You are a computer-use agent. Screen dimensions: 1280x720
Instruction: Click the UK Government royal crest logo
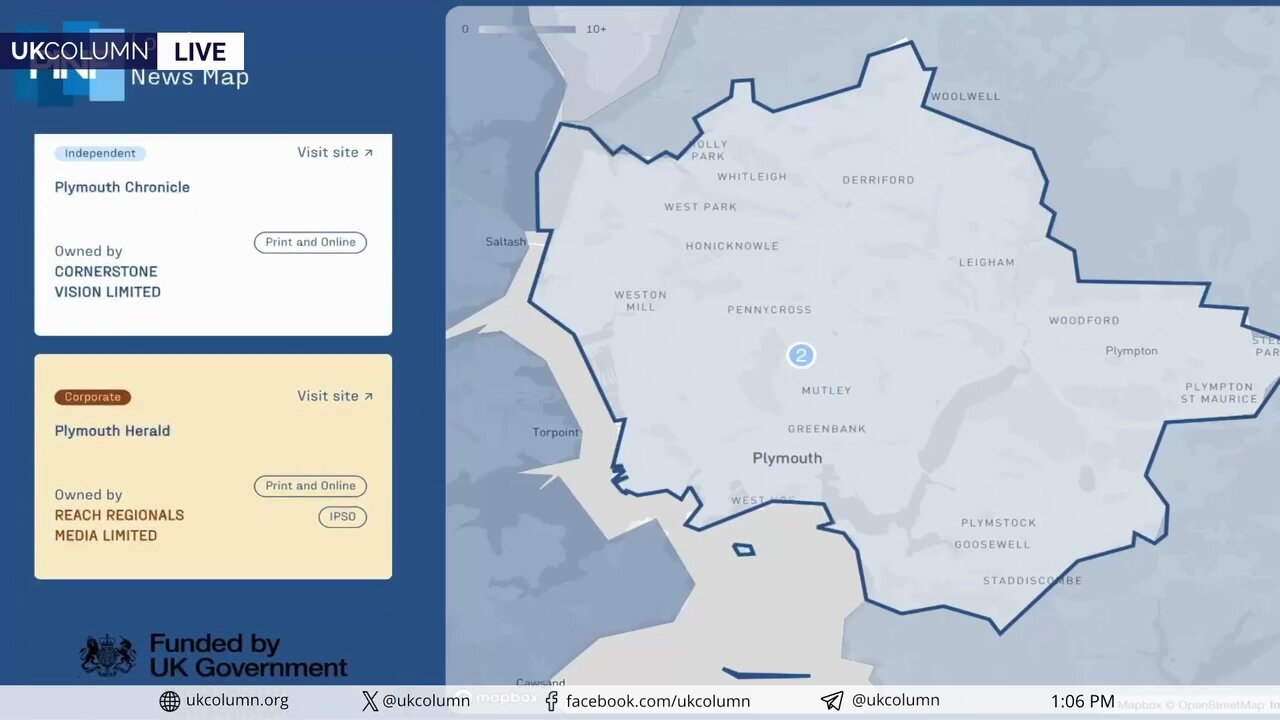[108, 656]
